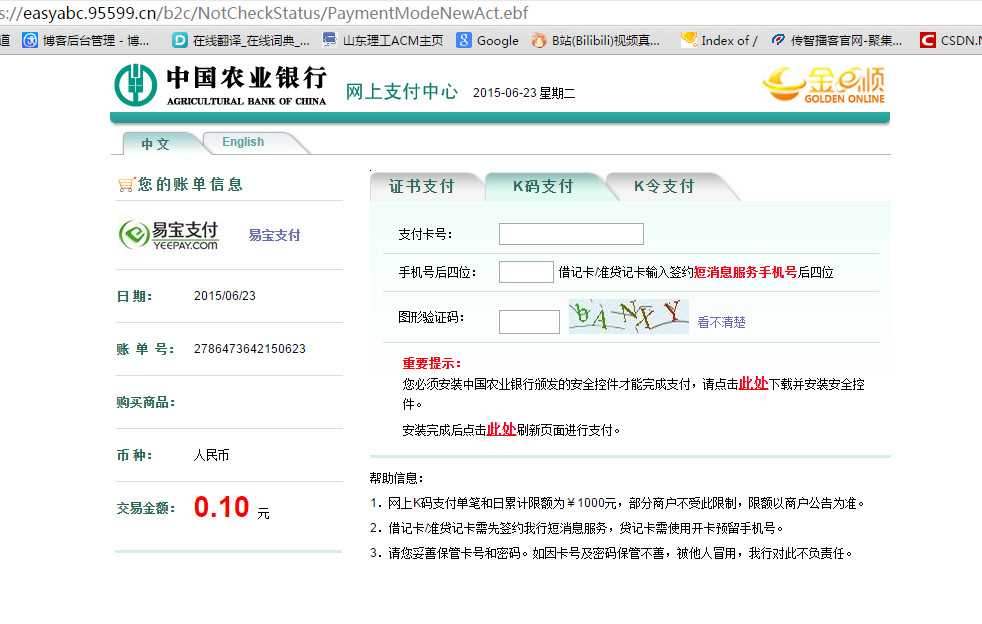
Task: Click the 购买商品 label
Action: point(145,402)
